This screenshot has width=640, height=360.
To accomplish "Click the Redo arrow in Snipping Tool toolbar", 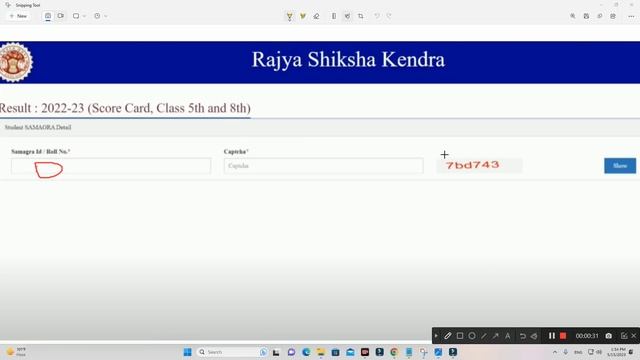I will [389, 16].
